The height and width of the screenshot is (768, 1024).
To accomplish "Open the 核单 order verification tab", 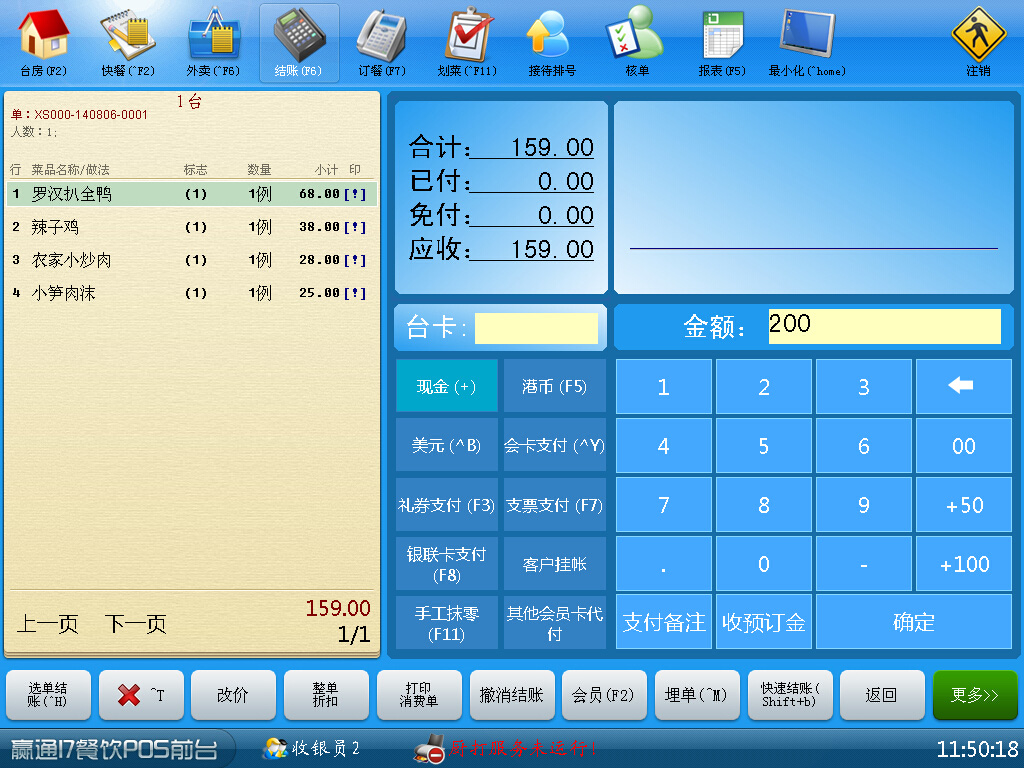I will pos(636,42).
